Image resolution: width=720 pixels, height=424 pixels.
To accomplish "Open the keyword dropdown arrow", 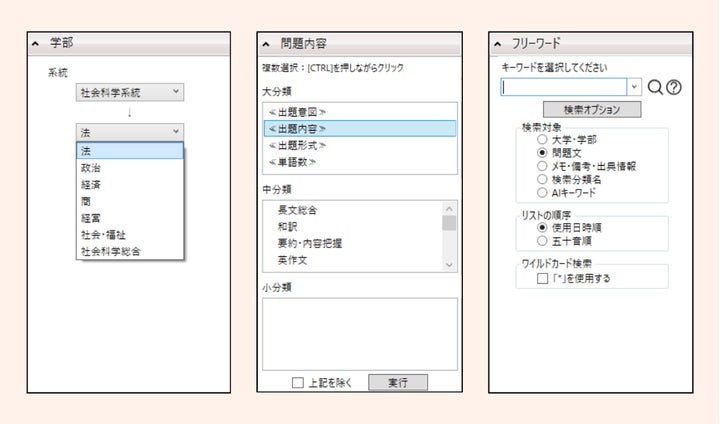I will pyautogui.click(x=634, y=87).
